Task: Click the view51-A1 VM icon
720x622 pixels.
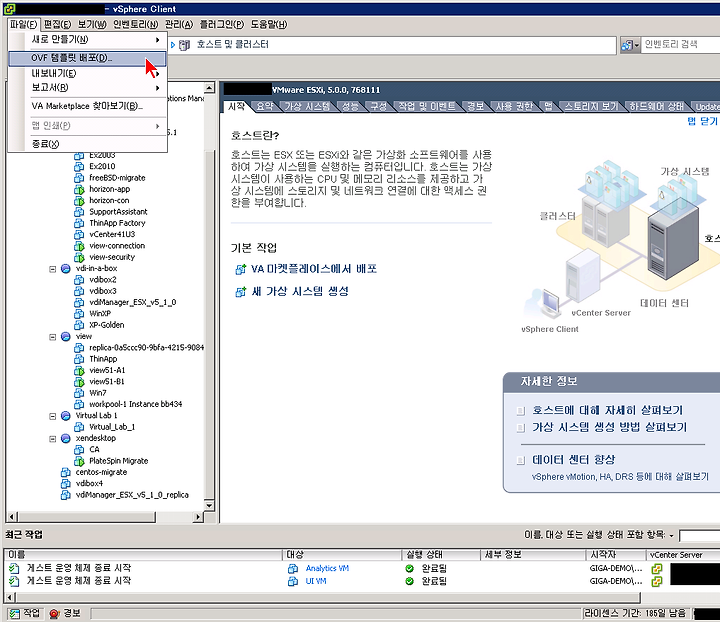Action: [x=79, y=370]
